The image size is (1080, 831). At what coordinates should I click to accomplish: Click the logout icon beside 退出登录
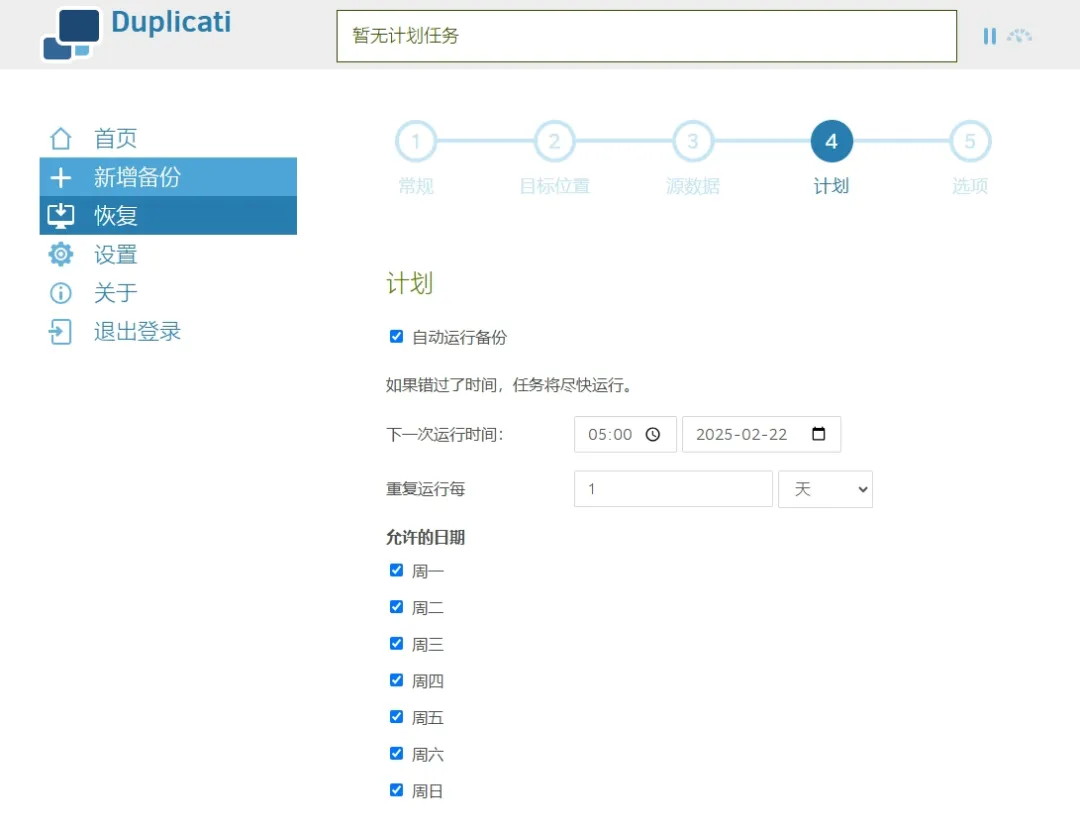point(61,332)
